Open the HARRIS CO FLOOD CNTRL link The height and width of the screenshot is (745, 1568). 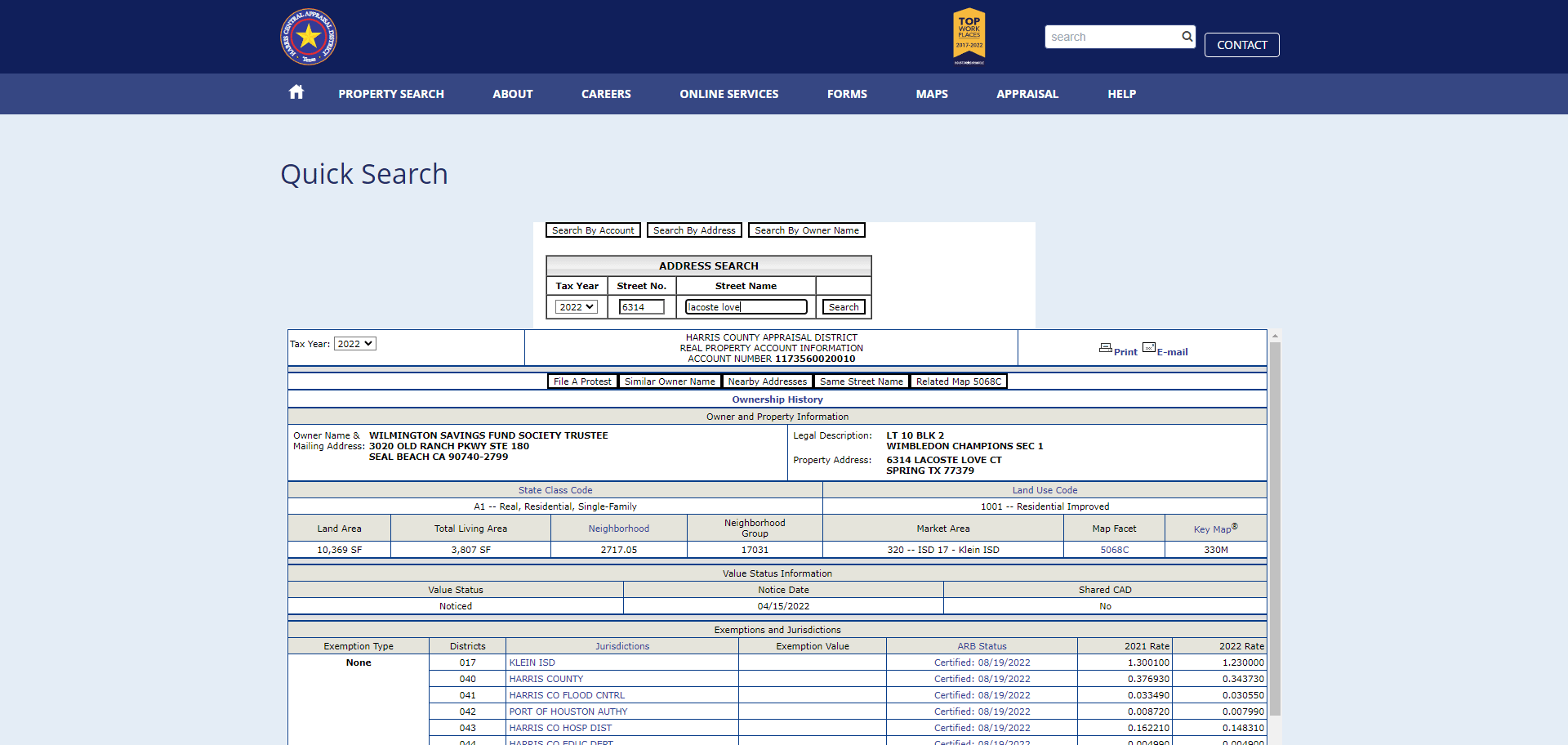point(567,695)
